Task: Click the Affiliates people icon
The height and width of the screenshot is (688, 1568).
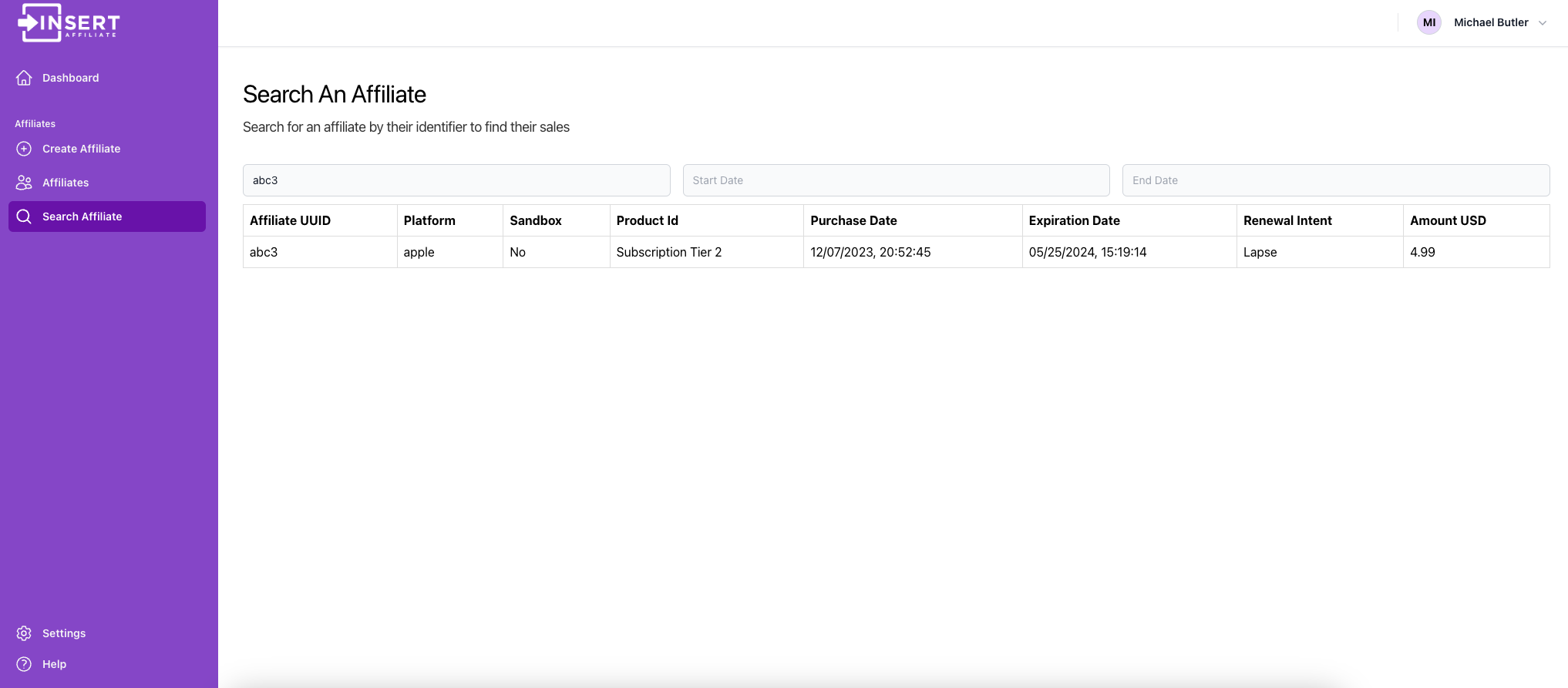Action: [24, 183]
